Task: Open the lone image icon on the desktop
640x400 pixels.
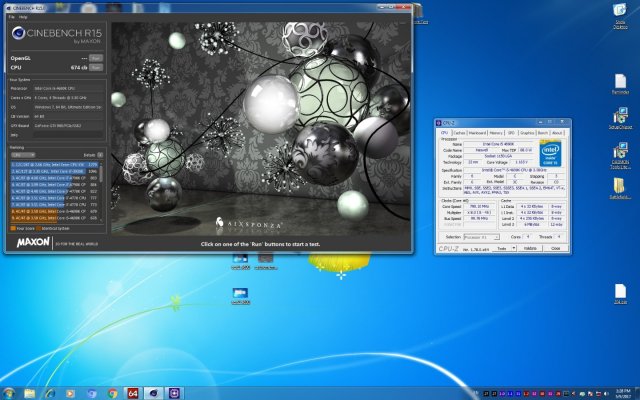Action: (240, 296)
